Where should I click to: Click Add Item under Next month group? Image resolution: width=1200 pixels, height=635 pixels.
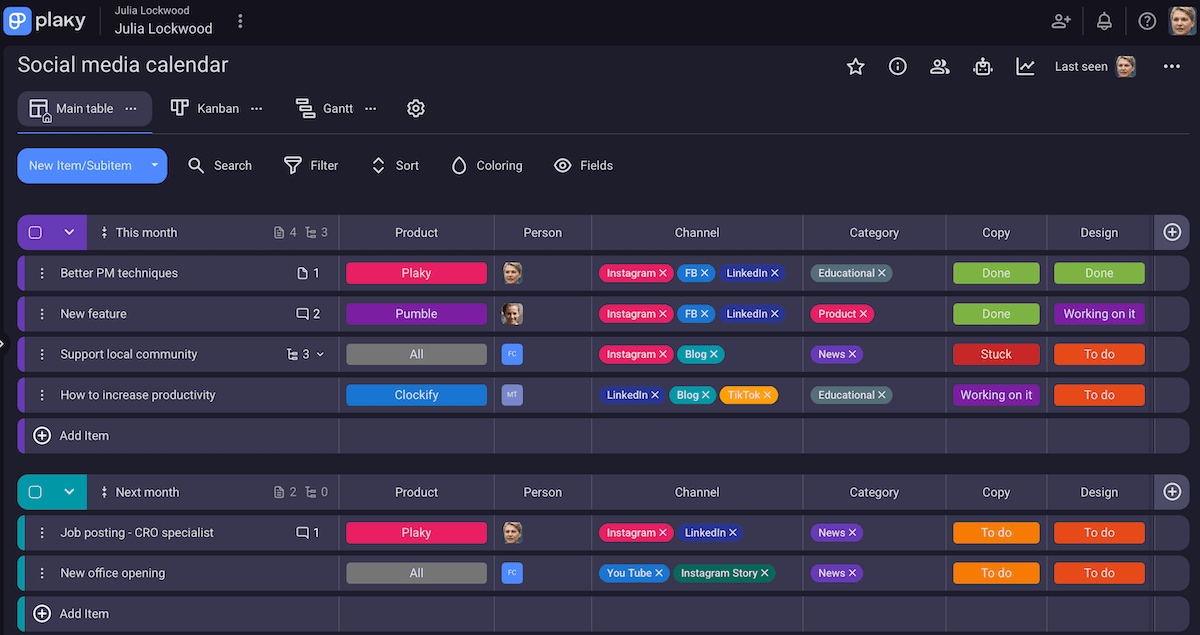point(70,613)
